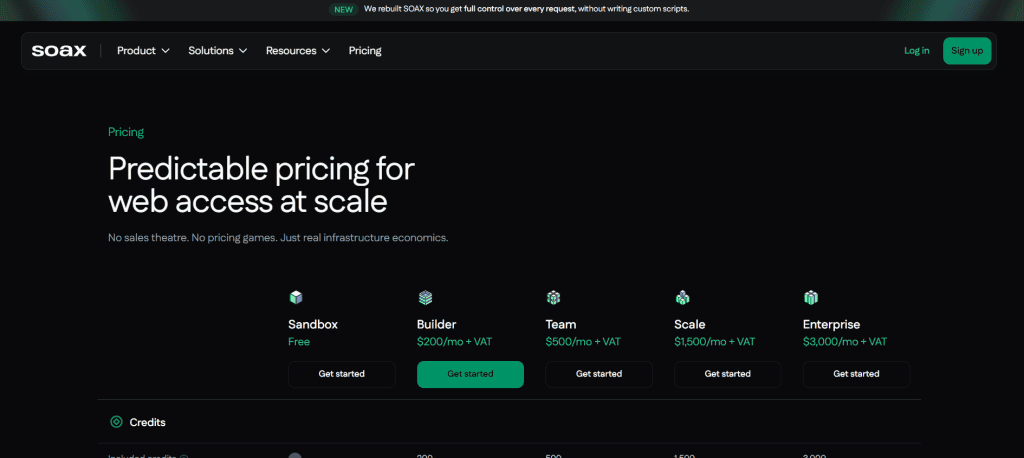Screen dimensions: 1024x458
Task: Select Get started under Builder plan
Action: point(470,374)
